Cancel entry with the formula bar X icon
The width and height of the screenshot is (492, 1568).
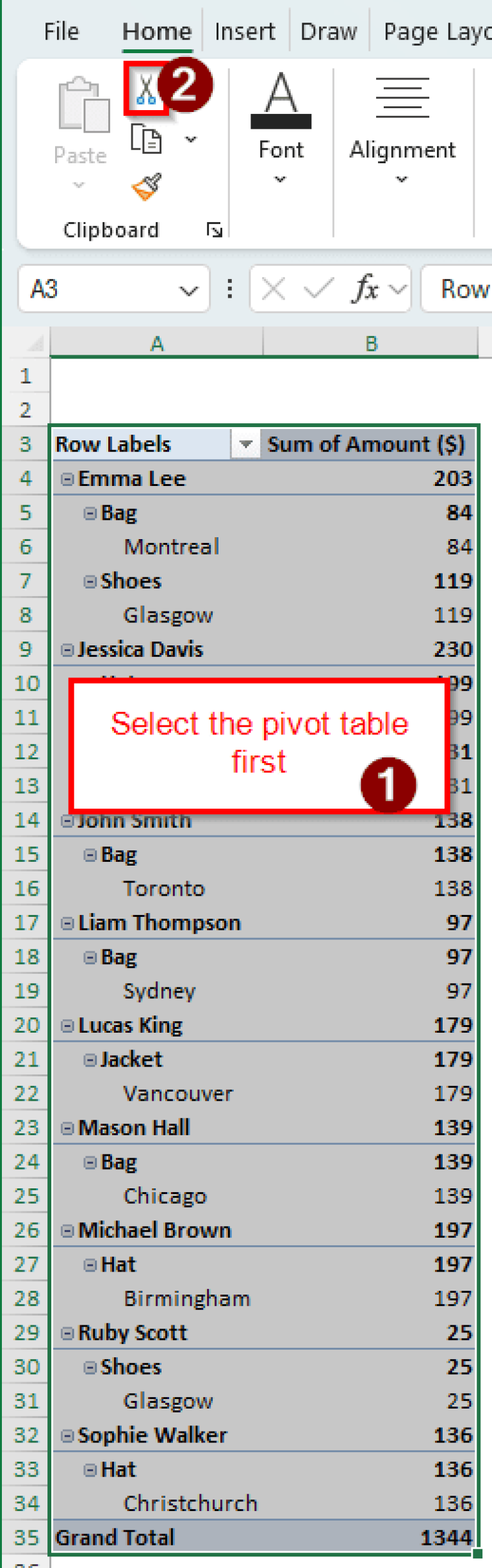[x=272, y=289]
